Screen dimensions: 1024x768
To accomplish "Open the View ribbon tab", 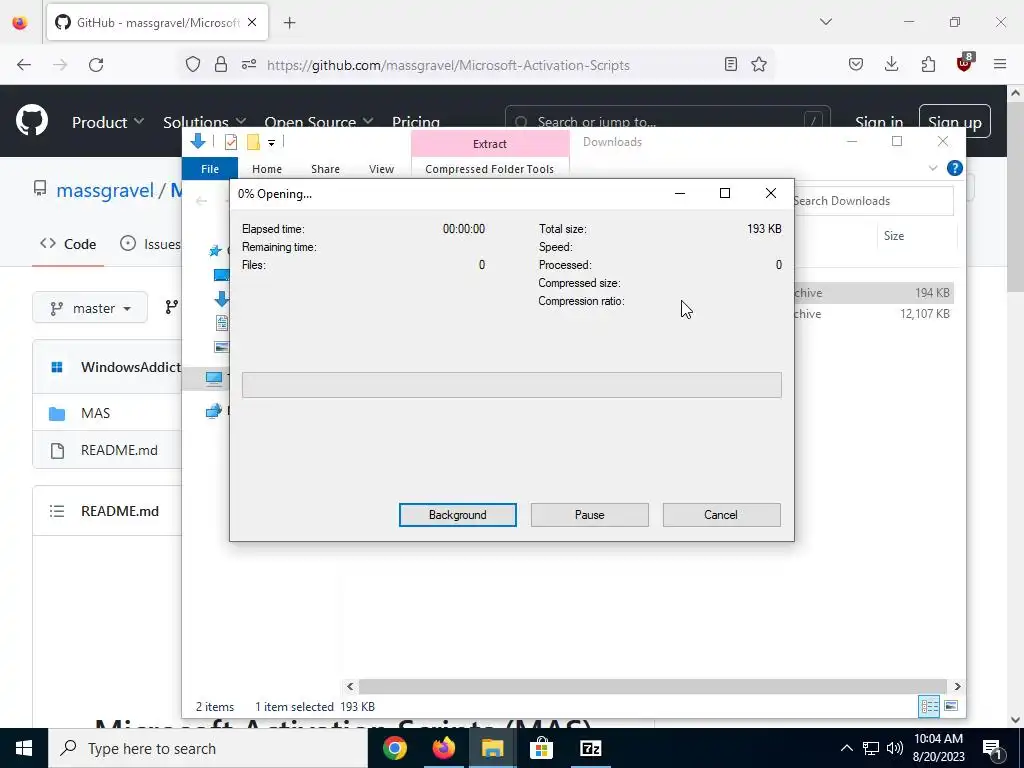I will 381,168.
